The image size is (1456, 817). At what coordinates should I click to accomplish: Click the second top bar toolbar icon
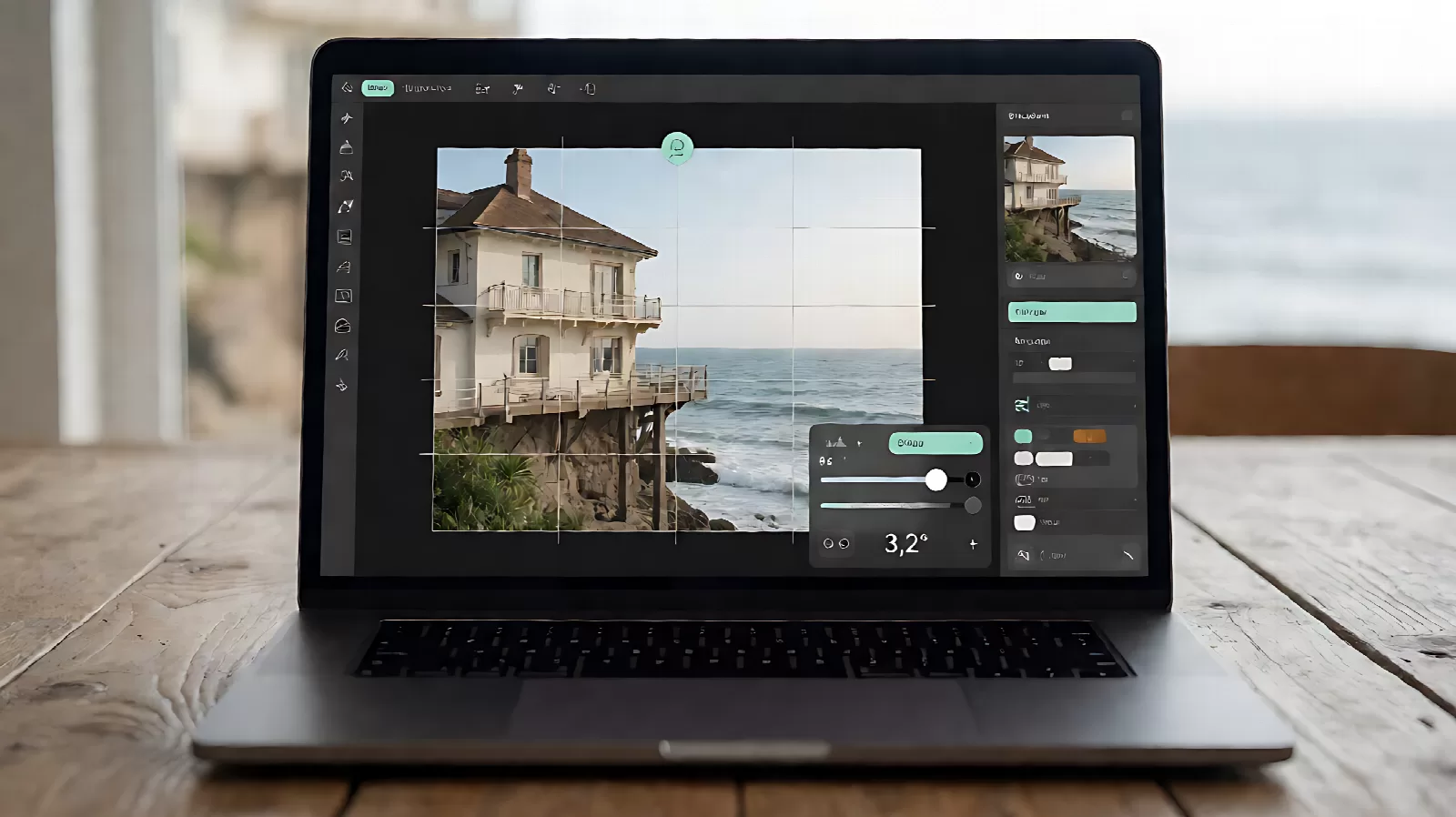pyautogui.click(x=518, y=88)
